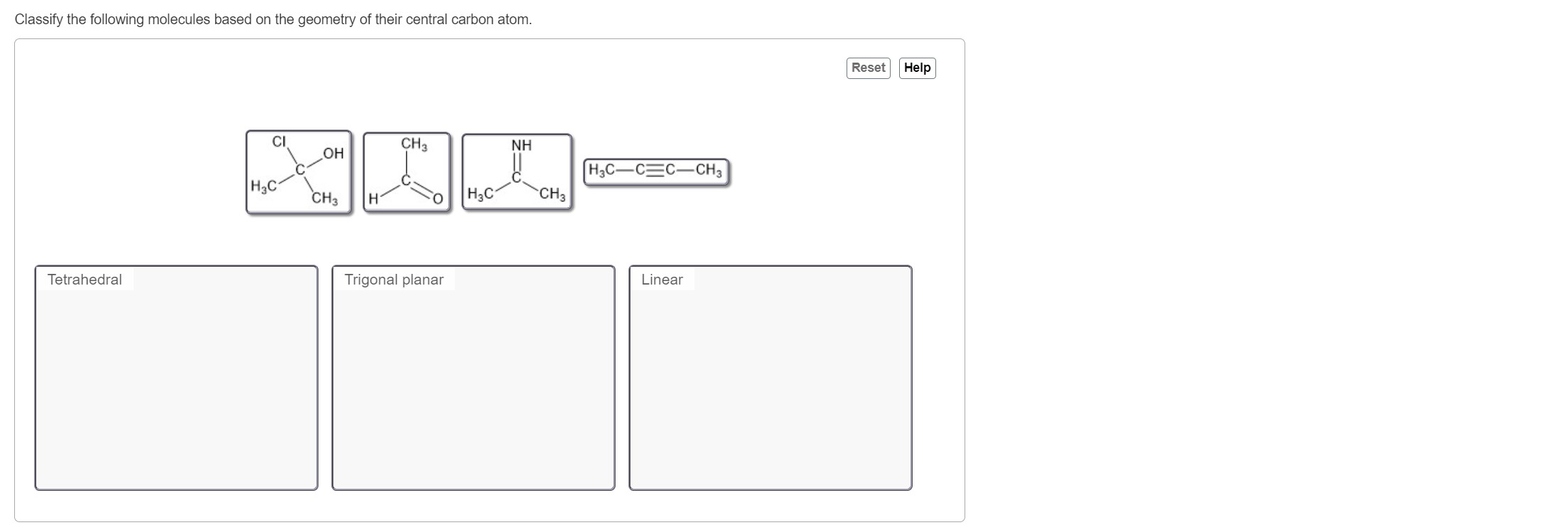Select the Linear label text

click(662, 279)
